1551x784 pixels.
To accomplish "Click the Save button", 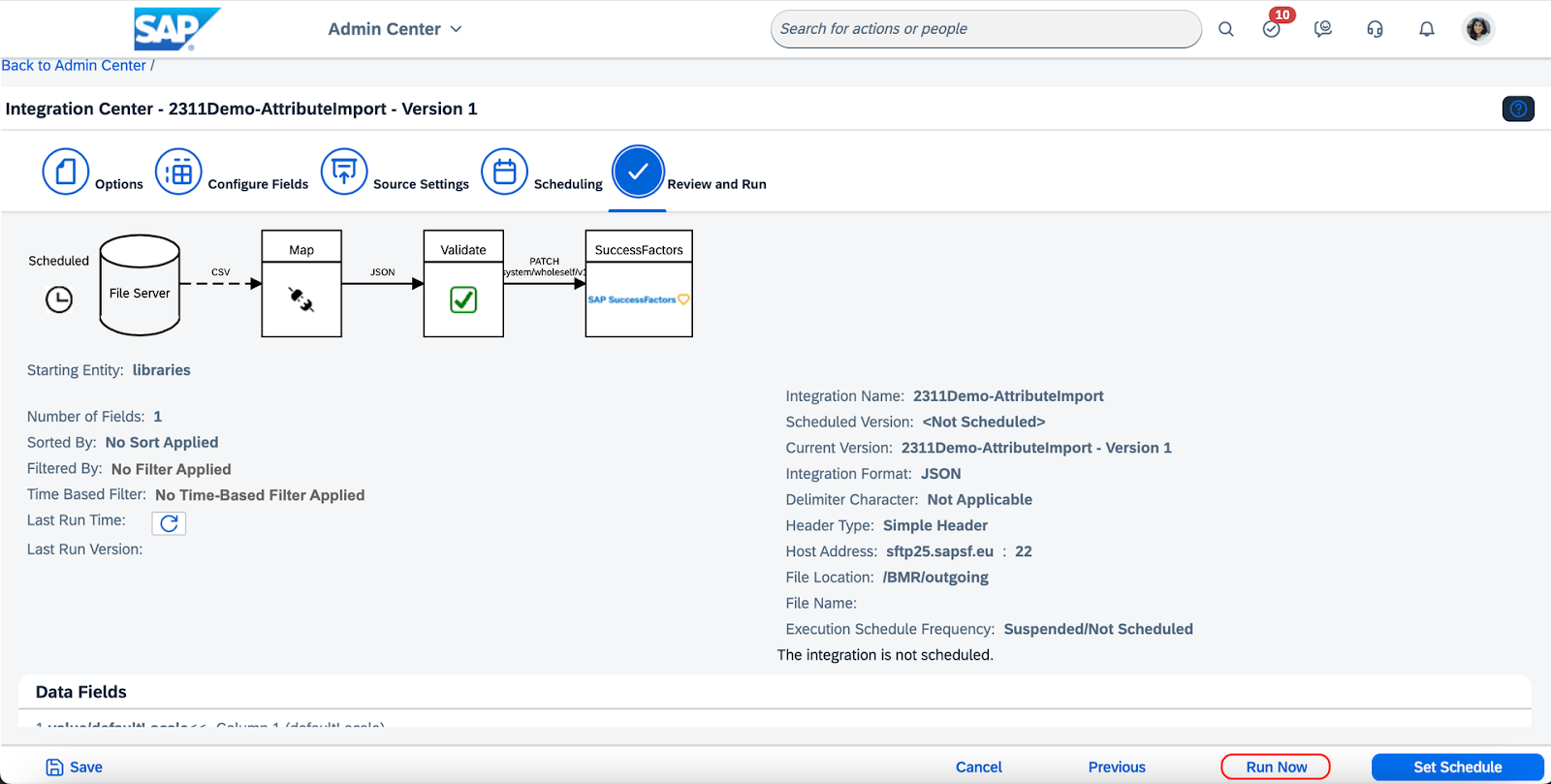I will (75, 767).
